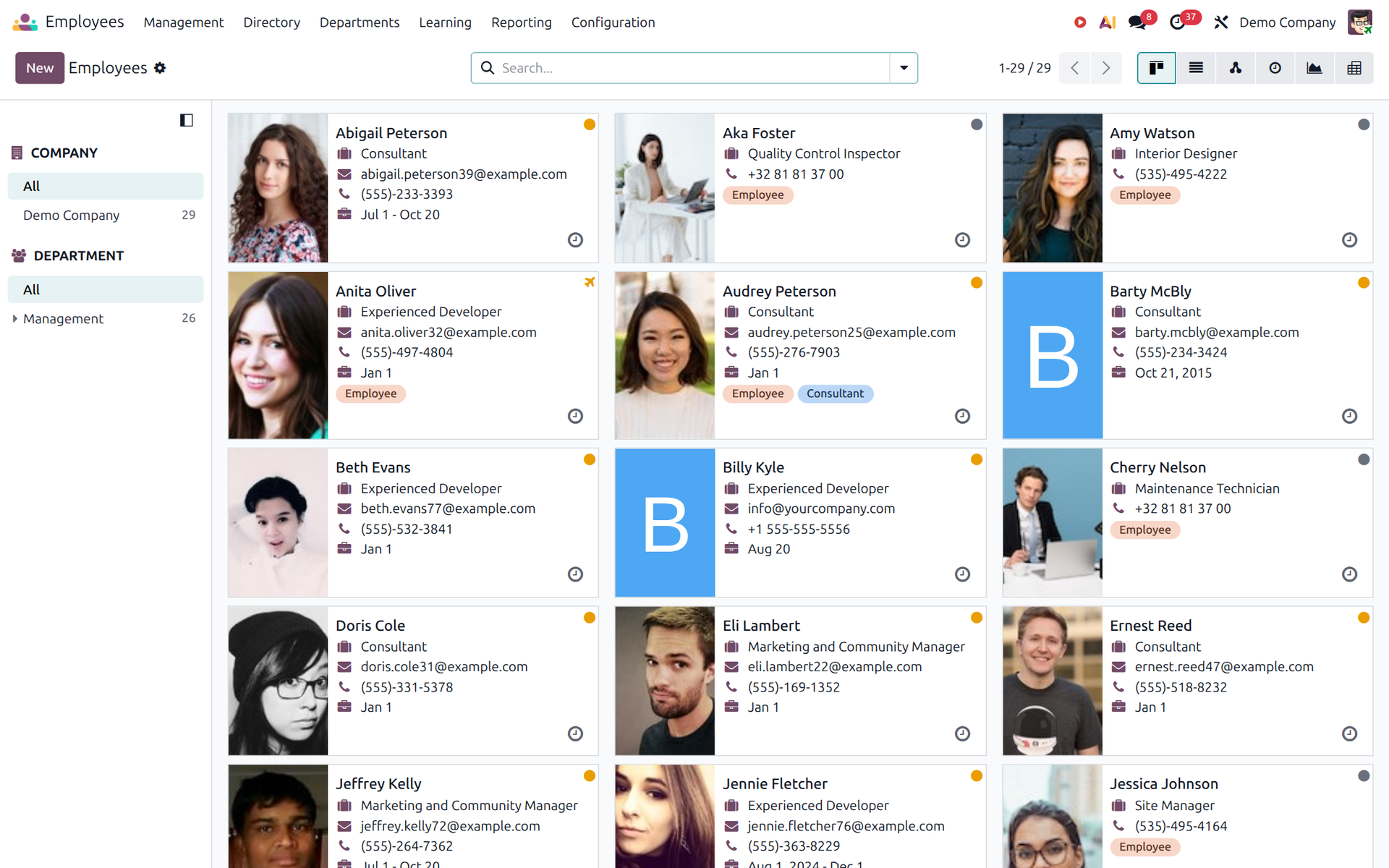
Task: Click orange presence dot on Audrey Peterson
Action: pos(977,283)
